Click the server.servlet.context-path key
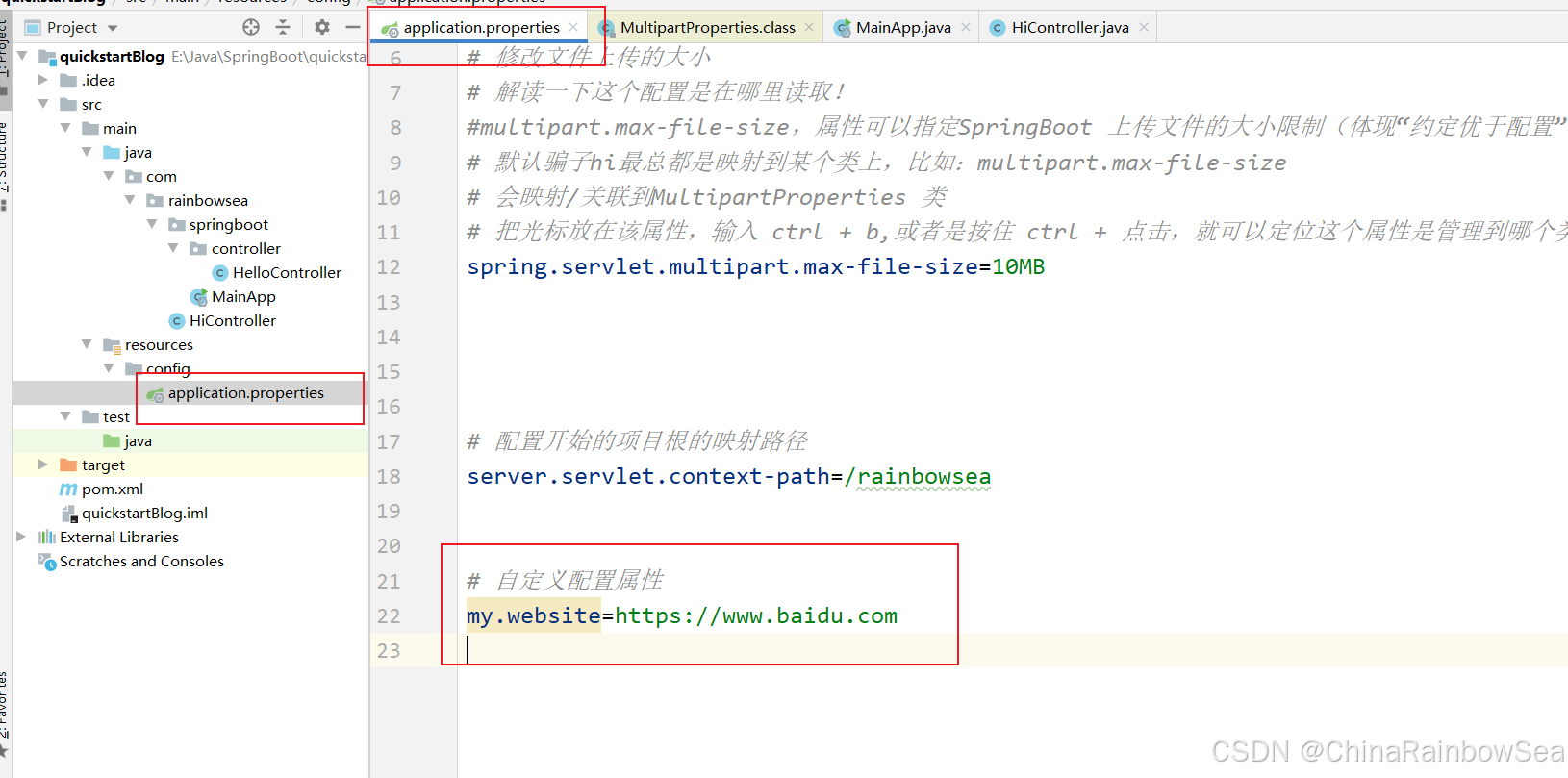 (x=648, y=476)
